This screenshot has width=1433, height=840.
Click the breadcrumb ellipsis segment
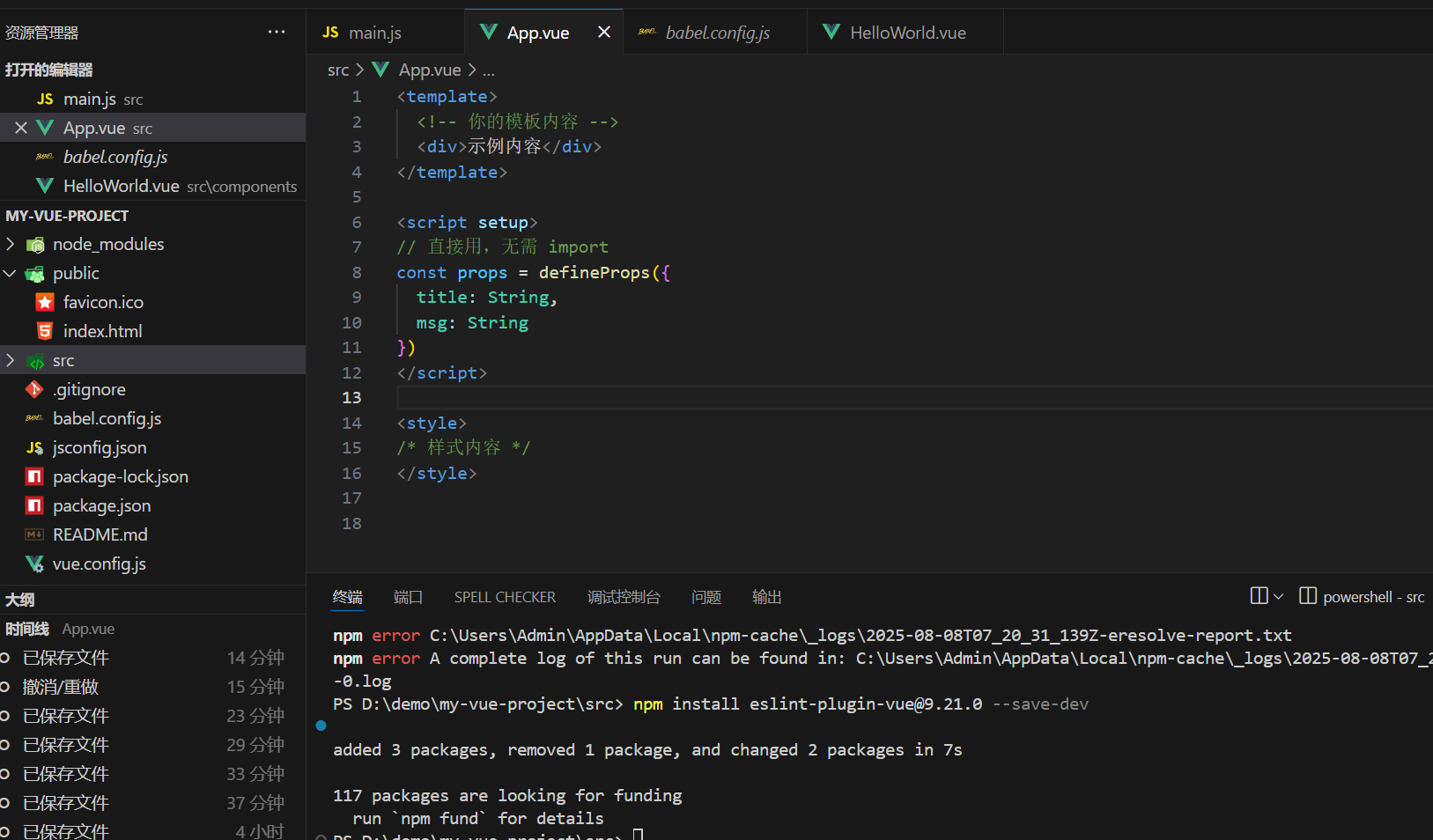tap(489, 70)
